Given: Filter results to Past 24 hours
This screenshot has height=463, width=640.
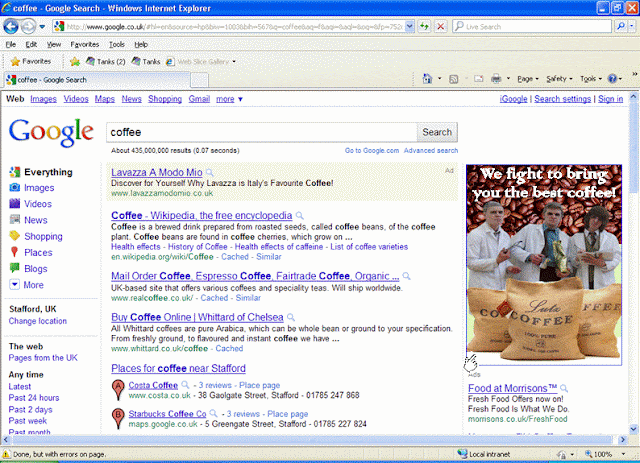Looking at the screenshot, I should point(34,398).
